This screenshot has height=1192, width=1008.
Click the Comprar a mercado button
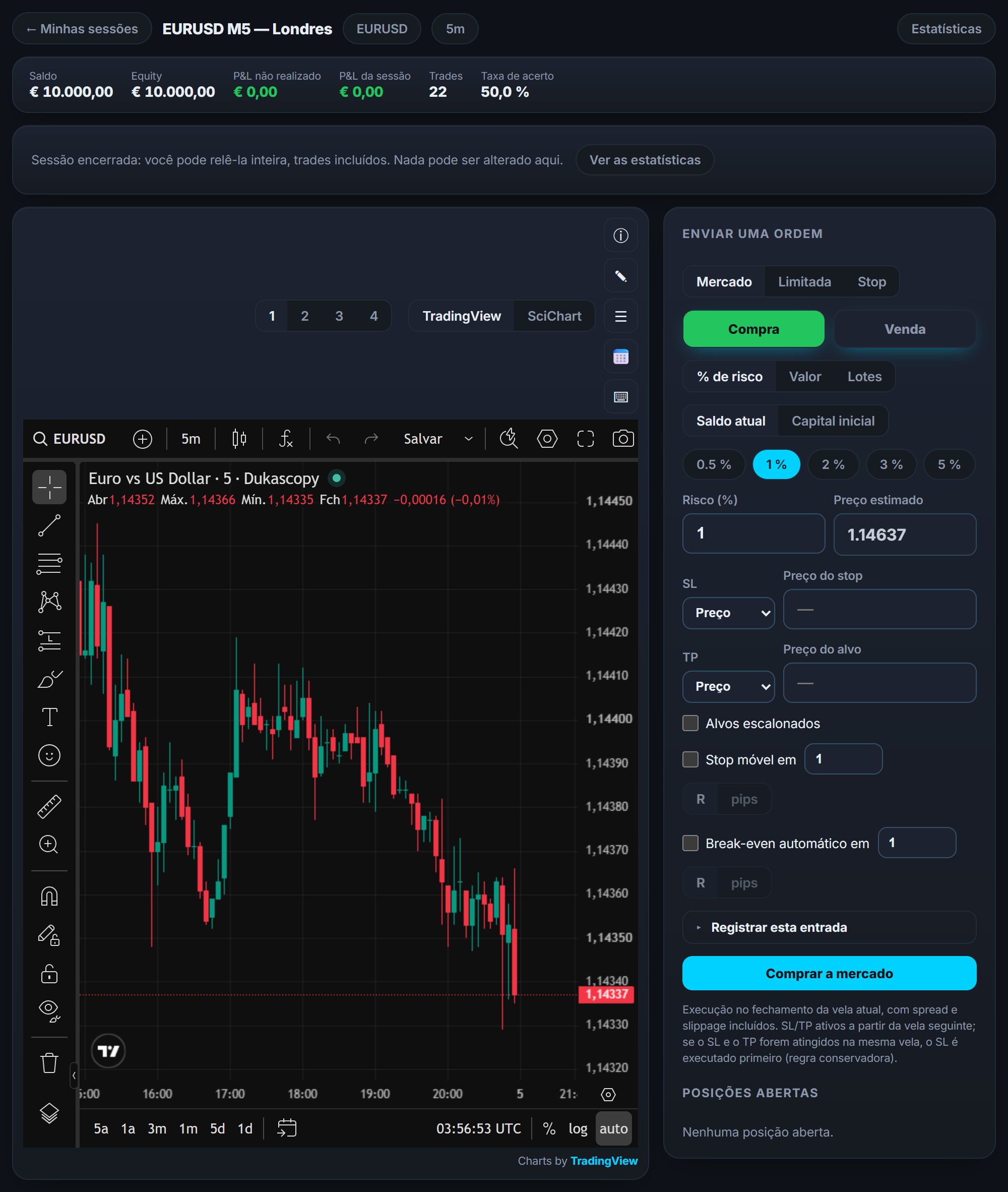pos(829,973)
